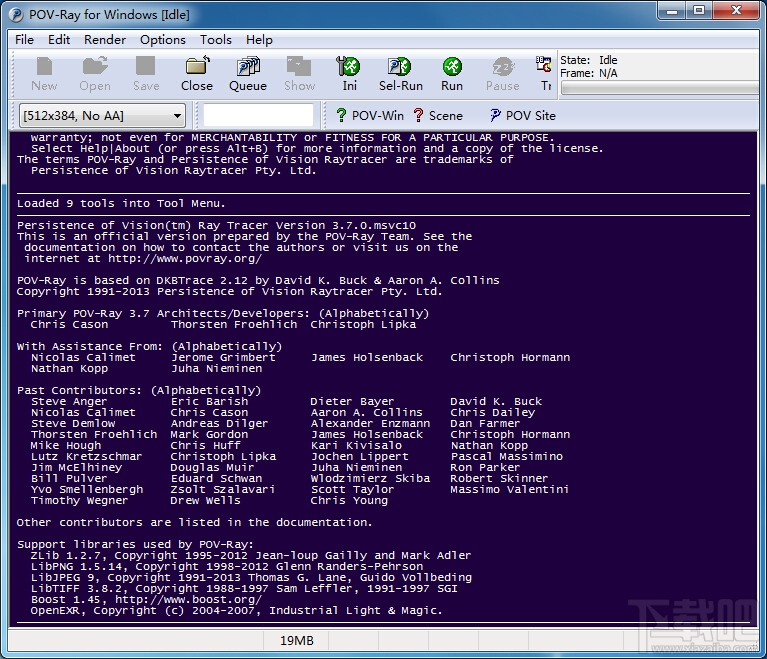The image size is (767, 659).
Task: Open the Options menu
Action: [x=163, y=40]
